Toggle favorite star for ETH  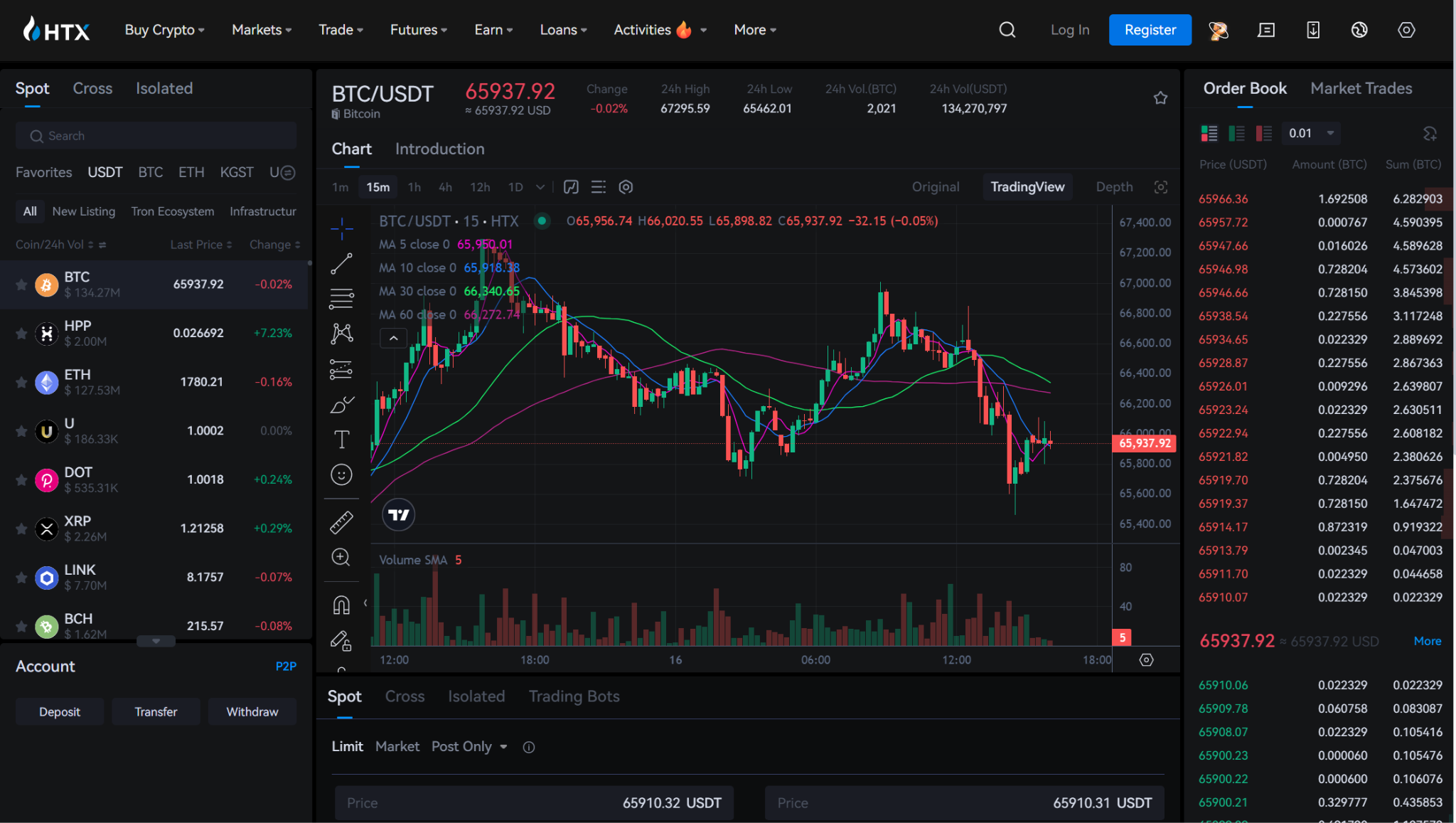(x=21, y=382)
